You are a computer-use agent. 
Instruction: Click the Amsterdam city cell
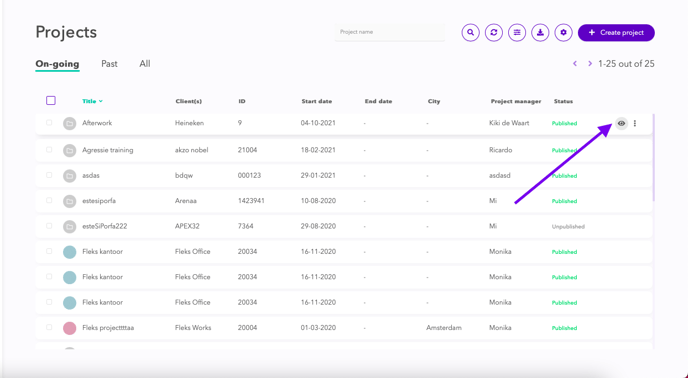tap(444, 328)
